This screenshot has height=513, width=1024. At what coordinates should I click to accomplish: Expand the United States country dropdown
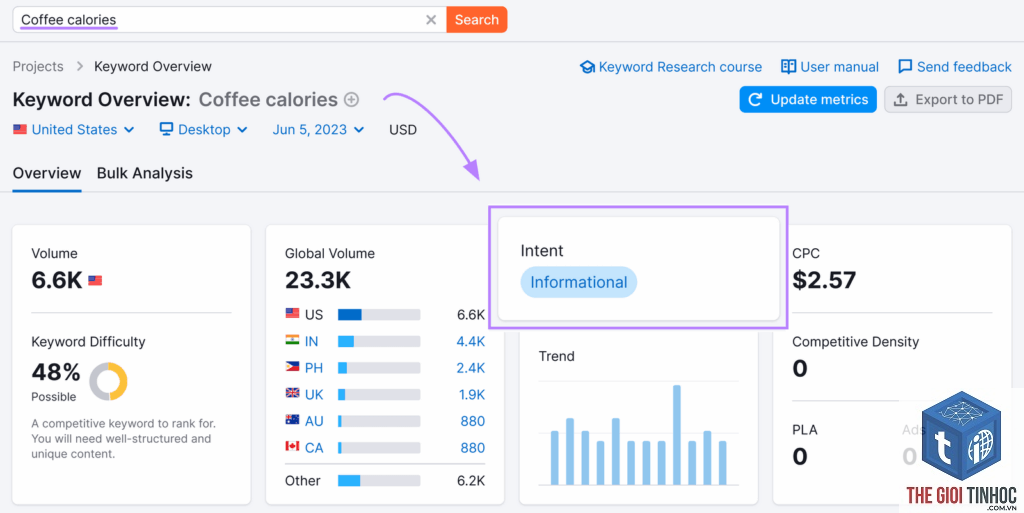[74, 129]
